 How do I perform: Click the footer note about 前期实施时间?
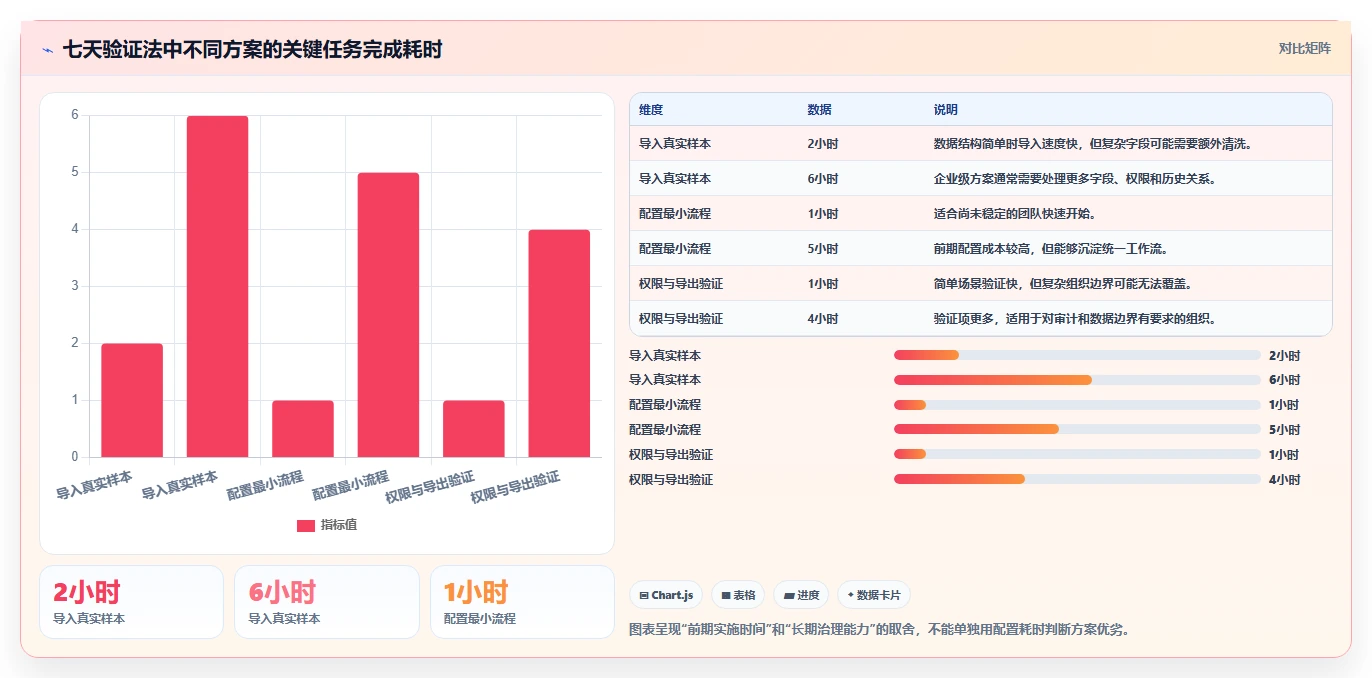click(878, 630)
